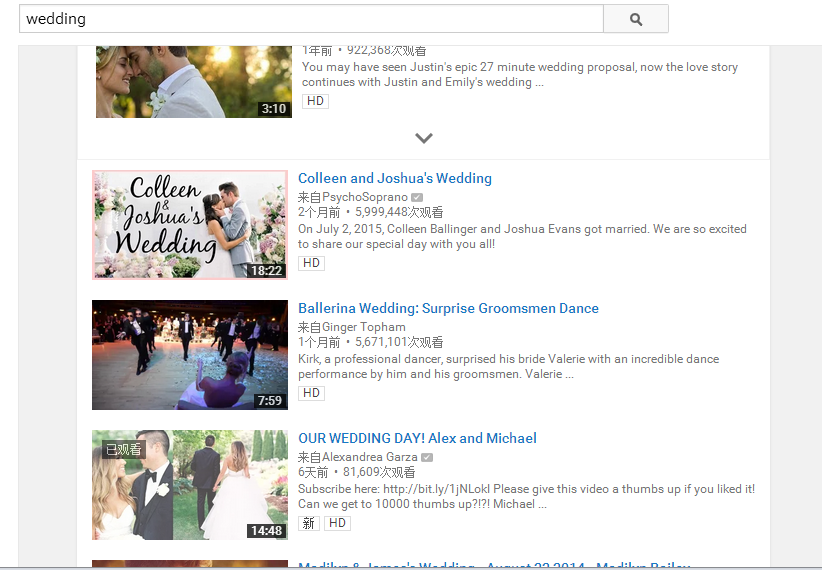Click HD badge under Alex and Michael video
The width and height of the screenshot is (822, 570).
(338, 523)
